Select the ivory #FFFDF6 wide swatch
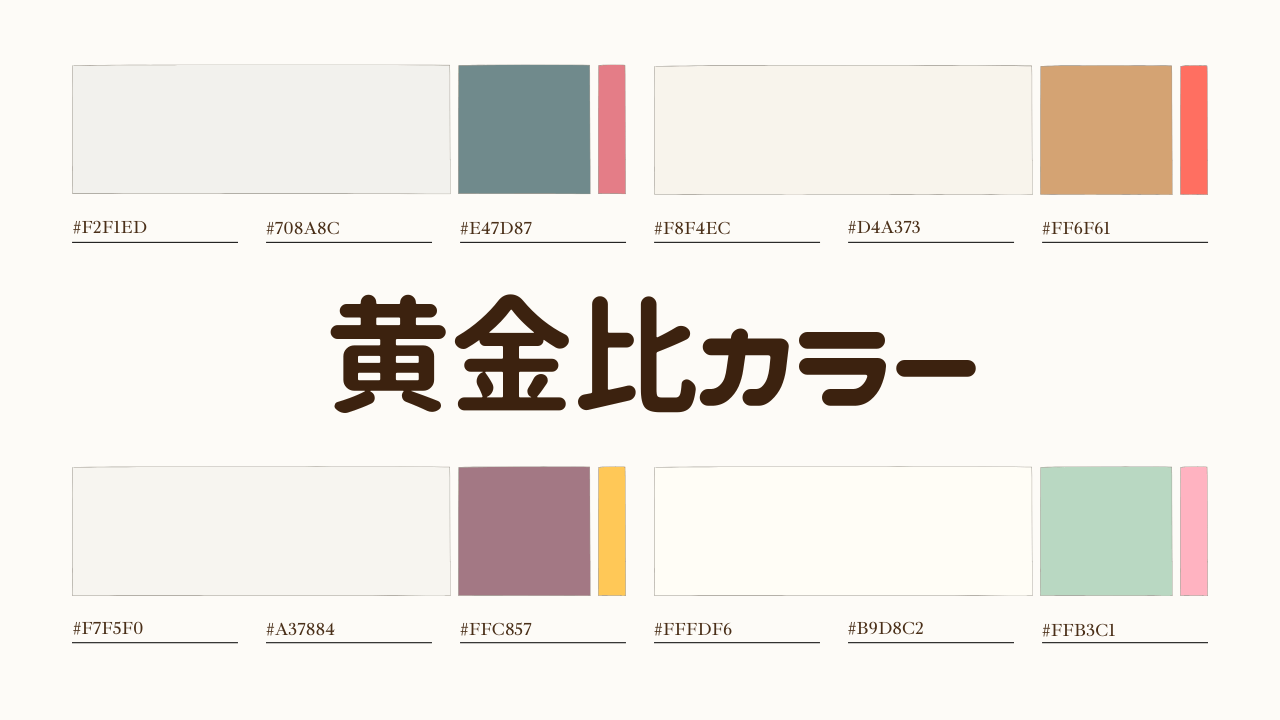 click(x=843, y=531)
